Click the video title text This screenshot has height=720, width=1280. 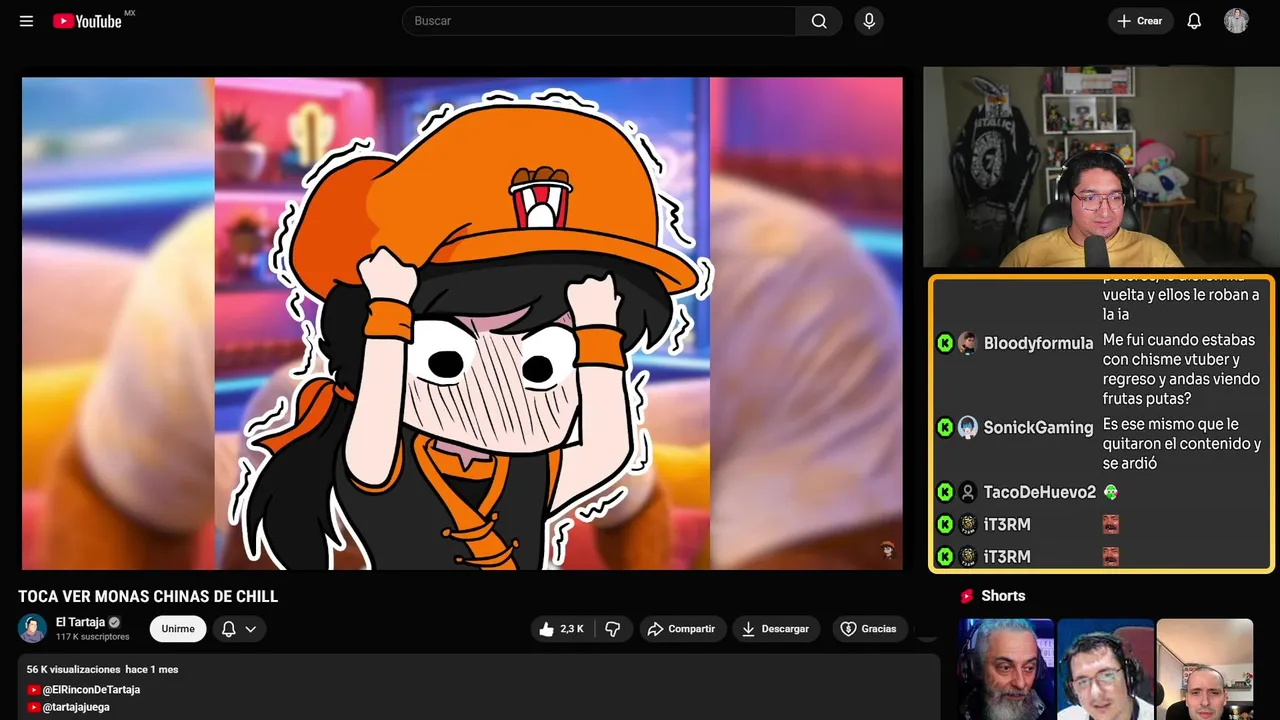pyautogui.click(x=148, y=597)
